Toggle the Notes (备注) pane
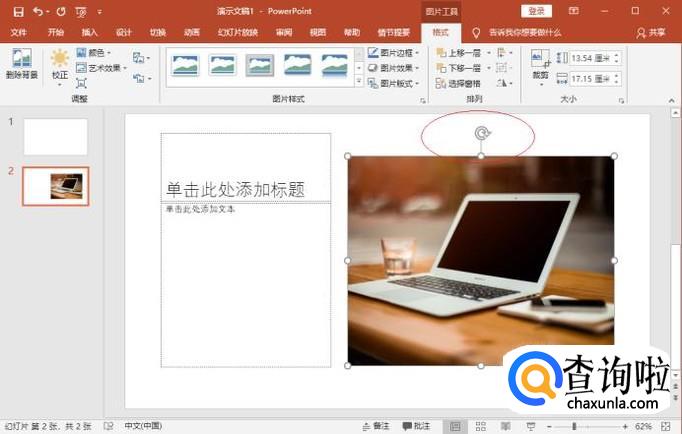The height and width of the screenshot is (434, 682). (374, 426)
